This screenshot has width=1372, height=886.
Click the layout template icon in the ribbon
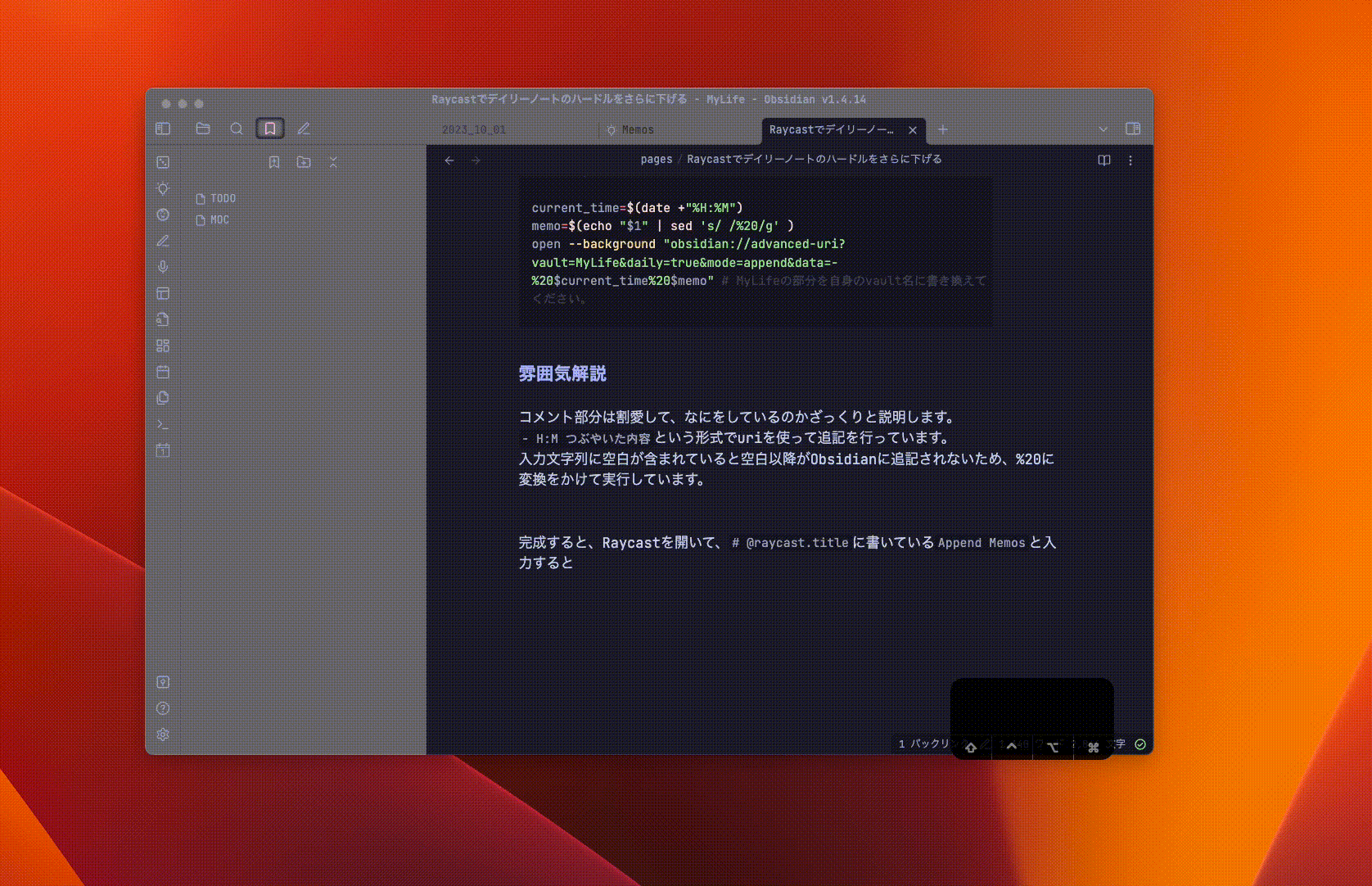(x=163, y=293)
